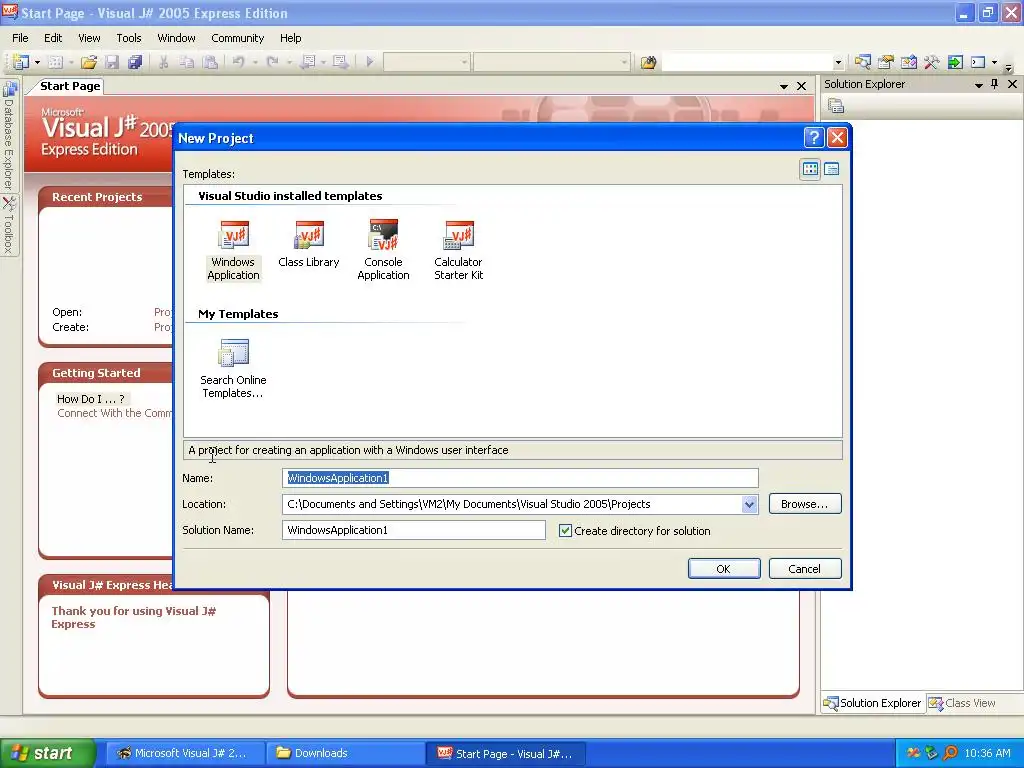Open Search Online Templates item
The height and width of the screenshot is (768, 1024).
[233, 368]
